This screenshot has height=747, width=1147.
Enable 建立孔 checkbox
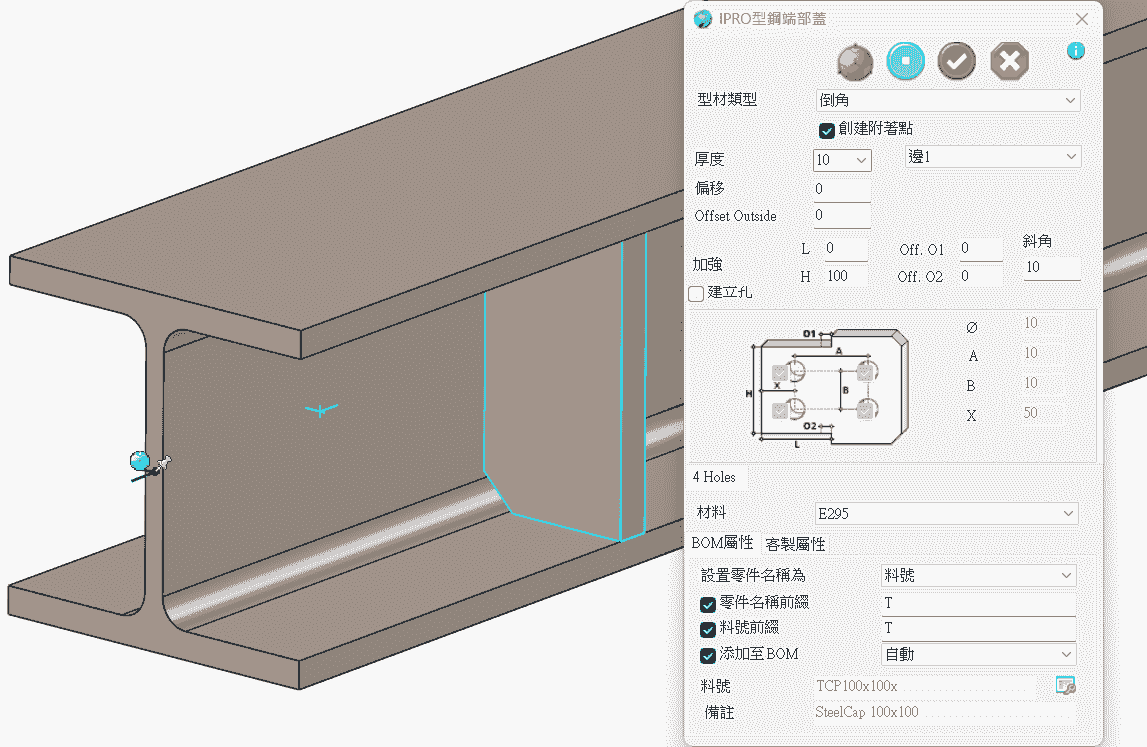point(696,293)
